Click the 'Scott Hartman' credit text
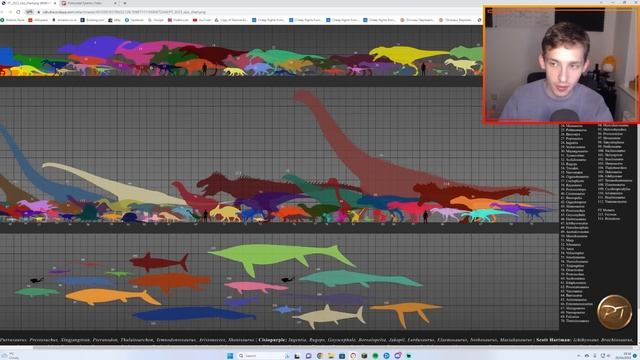This screenshot has height=360, width=640. [x=553, y=340]
